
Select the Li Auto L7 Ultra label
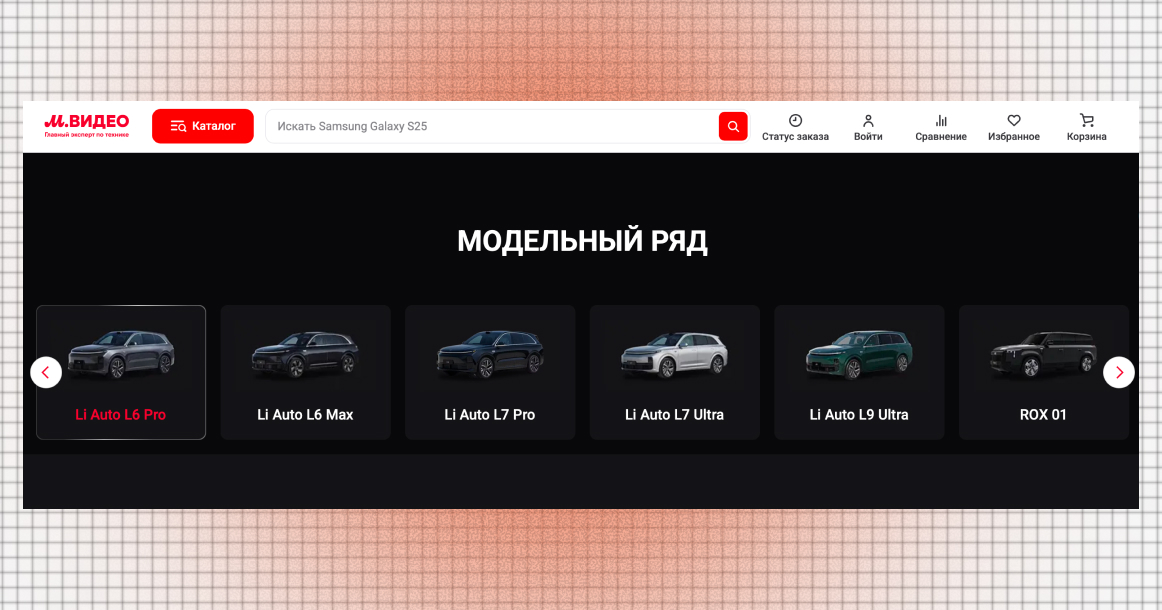pyautogui.click(x=674, y=414)
